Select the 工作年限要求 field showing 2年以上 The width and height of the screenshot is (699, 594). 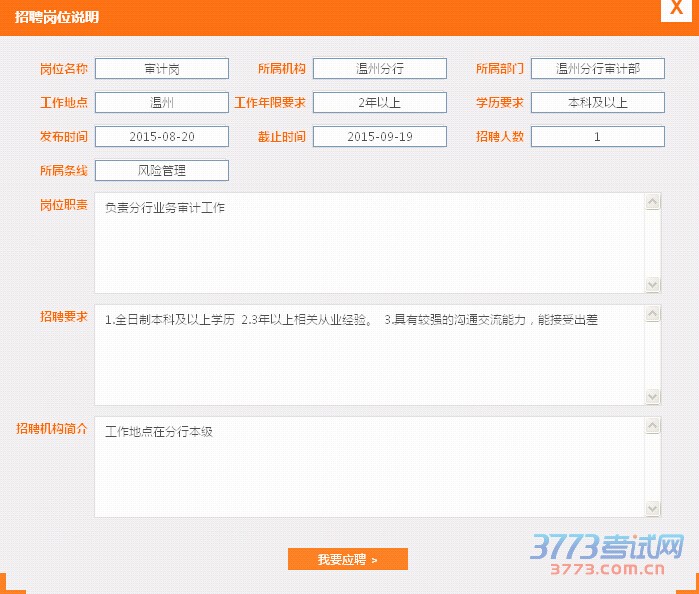tap(380, 103)
